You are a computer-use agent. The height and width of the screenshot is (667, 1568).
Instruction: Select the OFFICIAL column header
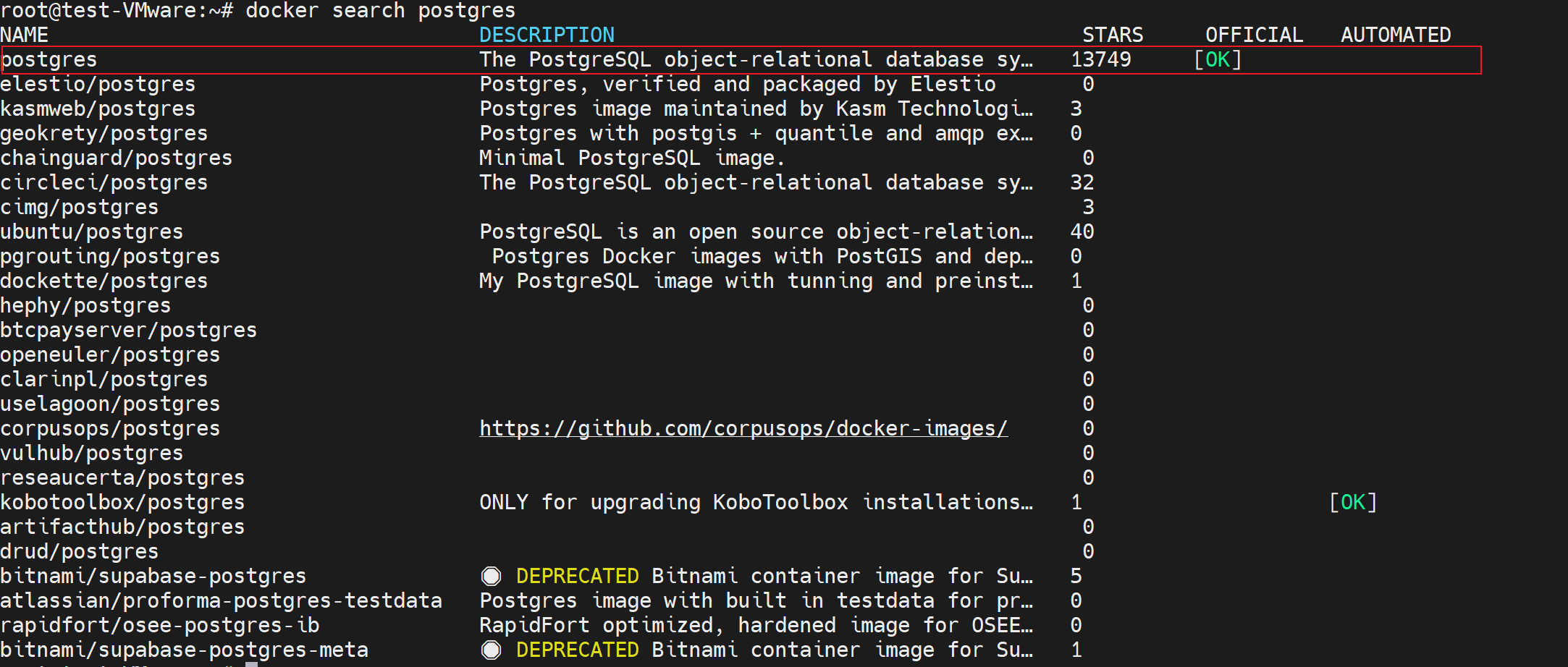[1254, 35]
